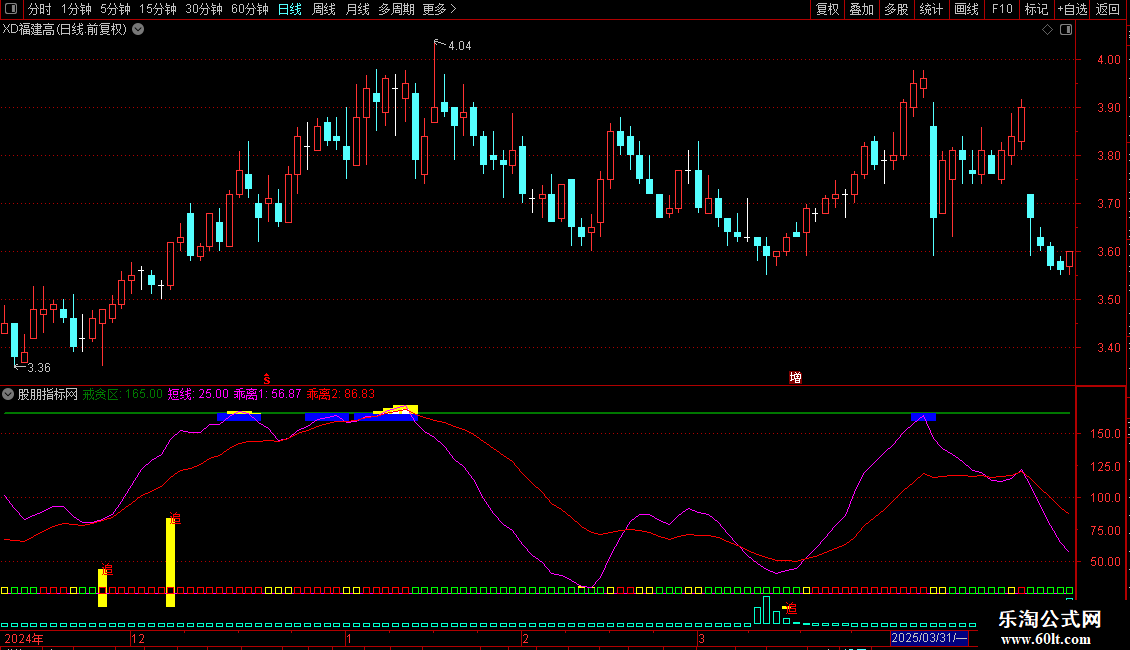Open the dropdown arrow beside XD福建高 title
Screen dimensions: 1130x650
click(138, 30)
